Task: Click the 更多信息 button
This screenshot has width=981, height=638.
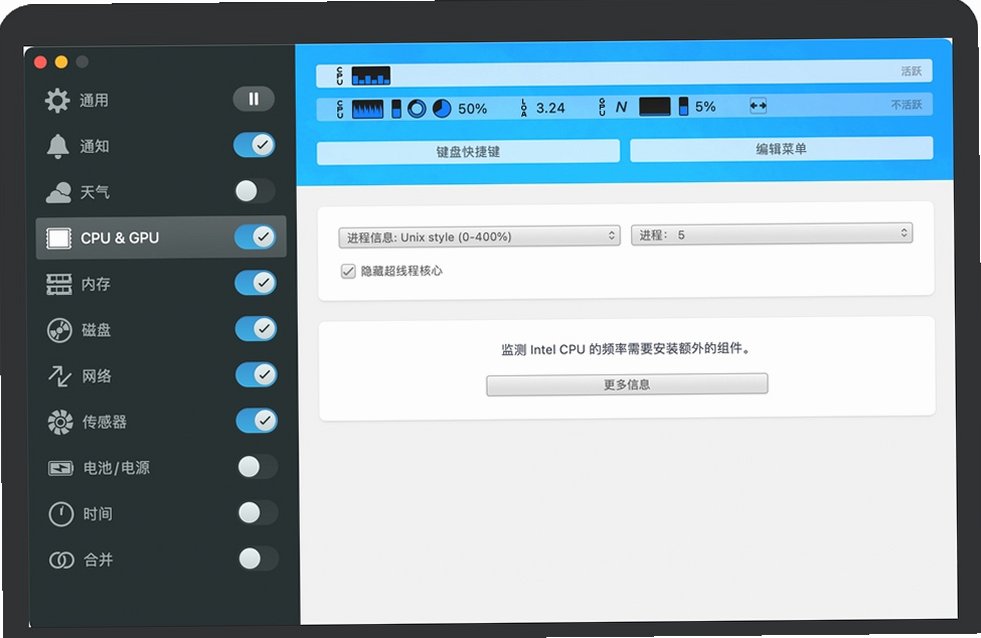Action: [x=627, y=385]
